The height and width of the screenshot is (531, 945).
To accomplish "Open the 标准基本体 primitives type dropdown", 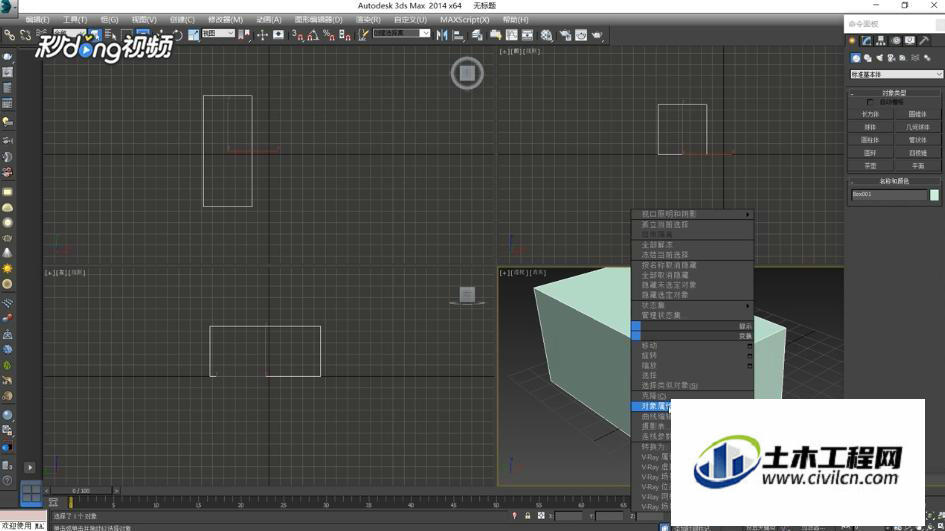I will 896,74.
